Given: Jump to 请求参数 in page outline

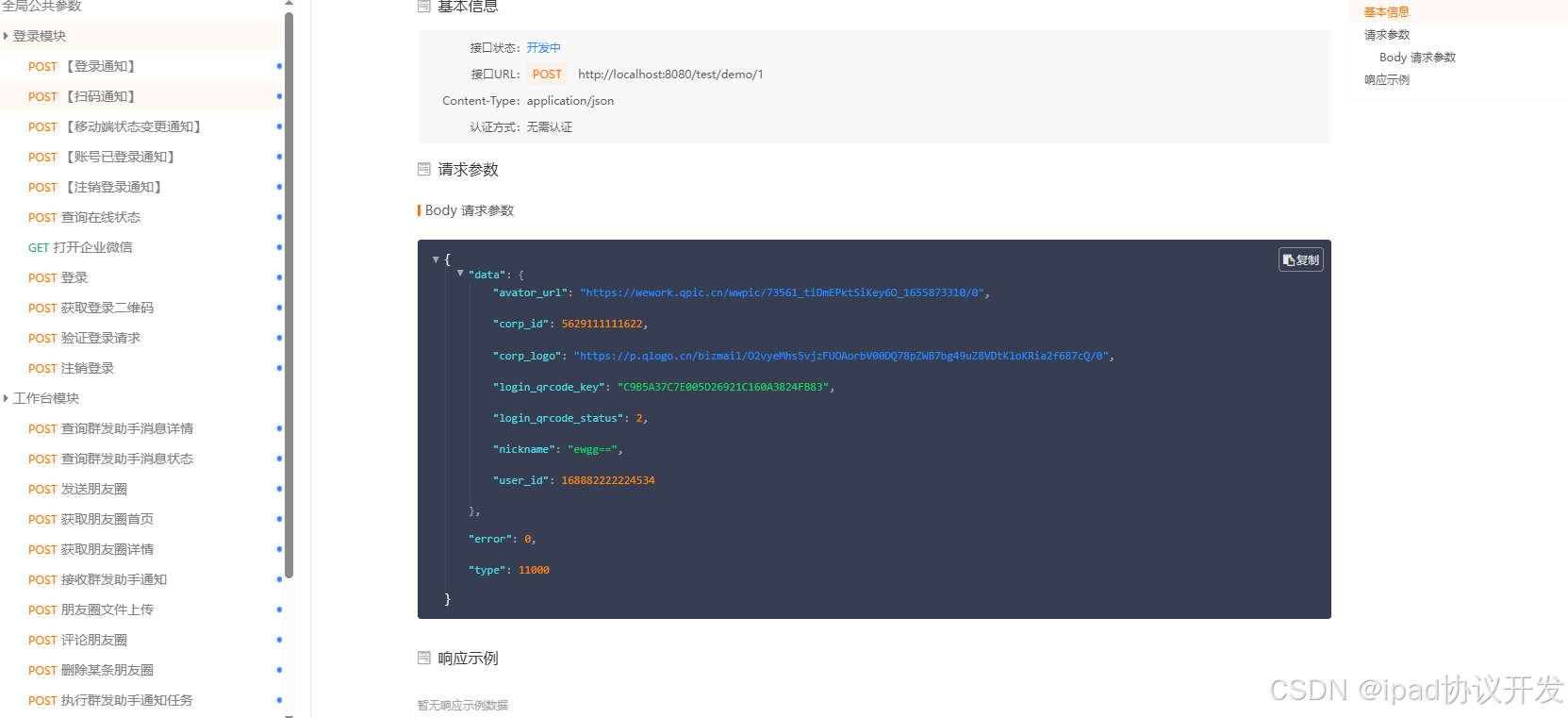Looking at the screenshot, I should coord(1386,35).
